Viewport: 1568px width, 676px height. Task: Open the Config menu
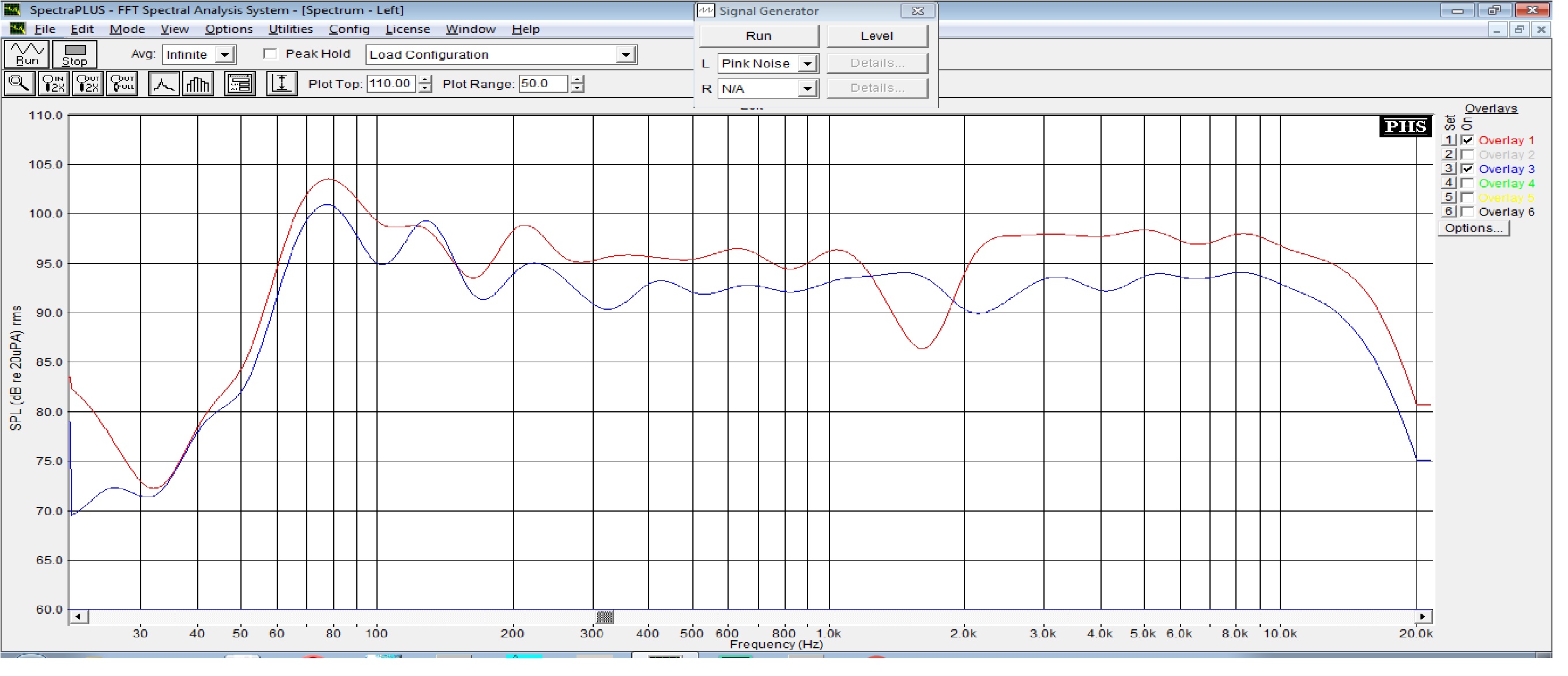pos(349,29)
